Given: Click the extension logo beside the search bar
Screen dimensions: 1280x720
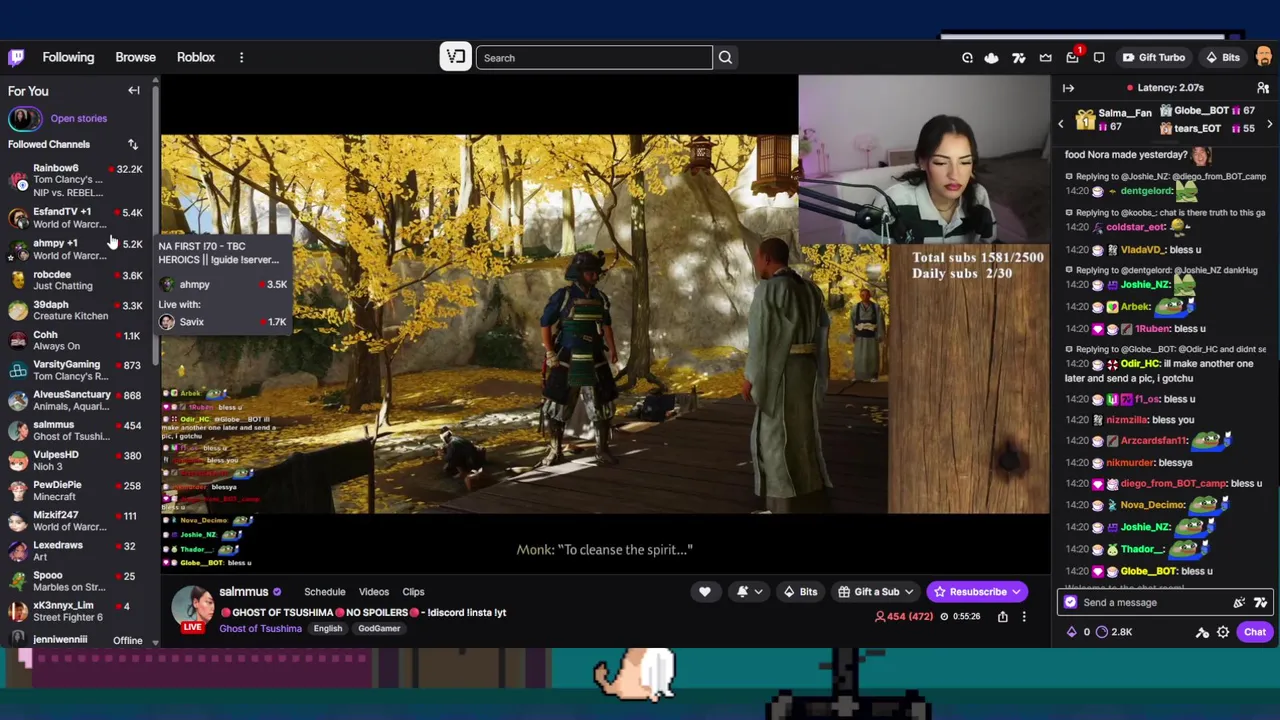Looking at the screenshot, I should coord(455,57).
